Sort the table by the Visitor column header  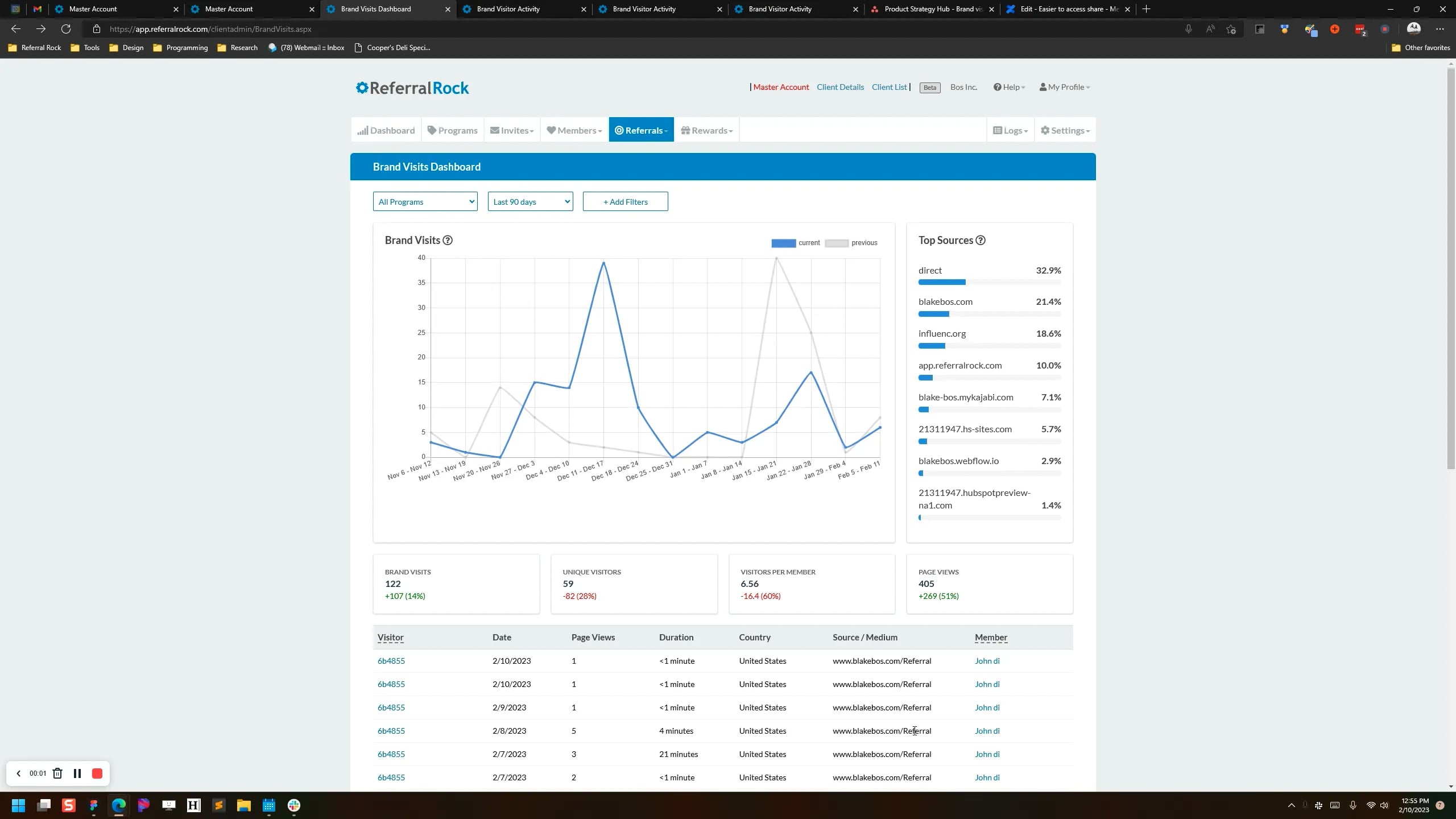pos(390,637)
